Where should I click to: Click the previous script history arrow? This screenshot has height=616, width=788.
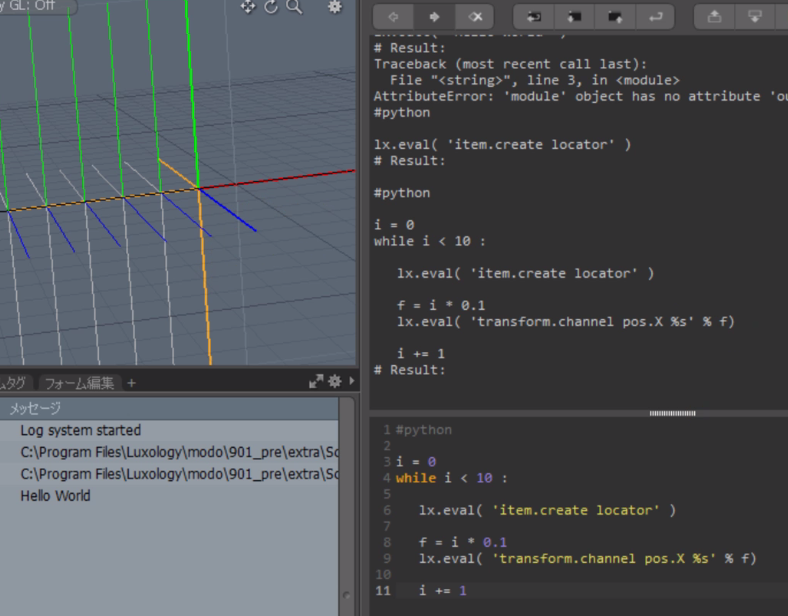(x=393, y=17)
